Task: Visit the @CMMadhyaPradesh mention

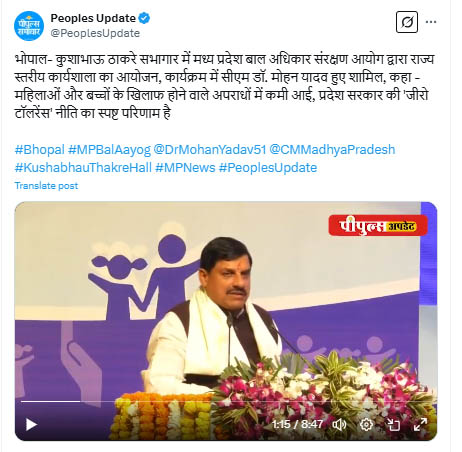Action: tap(332, 150)
